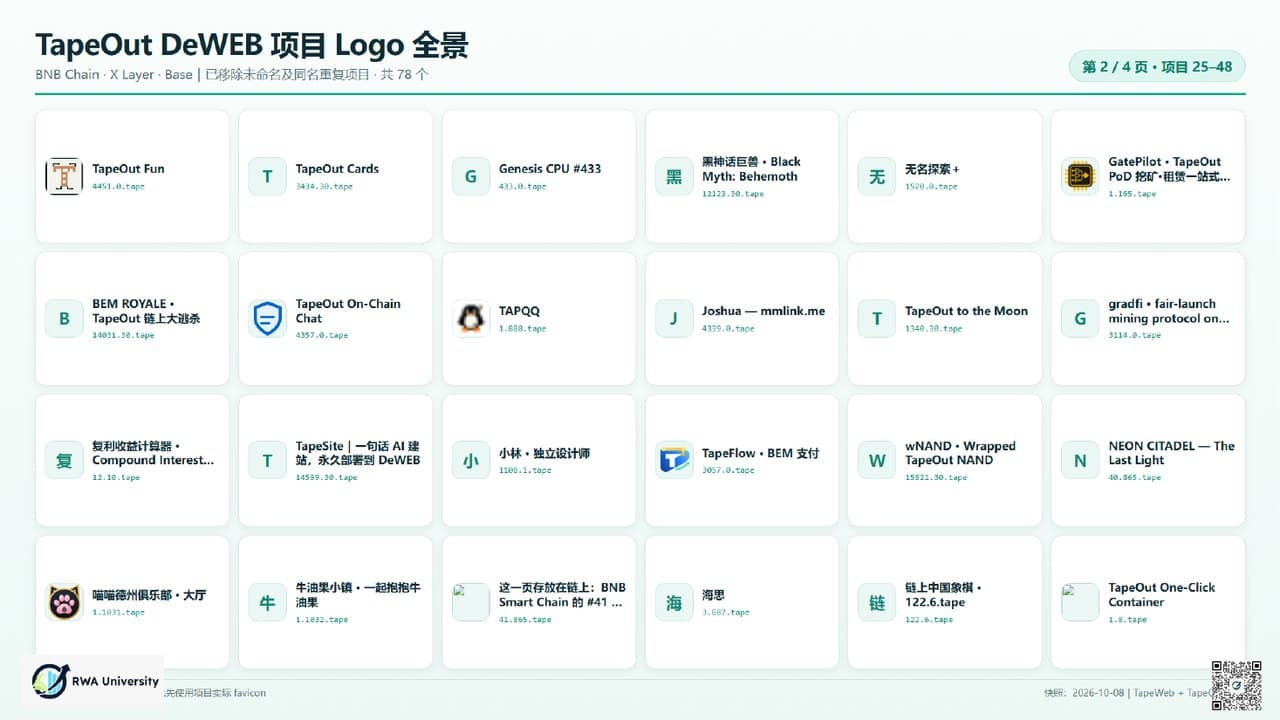Open the 433.0.tape link under Genesis CPU
The width and height of the screenshot is (1280, 720).
[523, 187]
